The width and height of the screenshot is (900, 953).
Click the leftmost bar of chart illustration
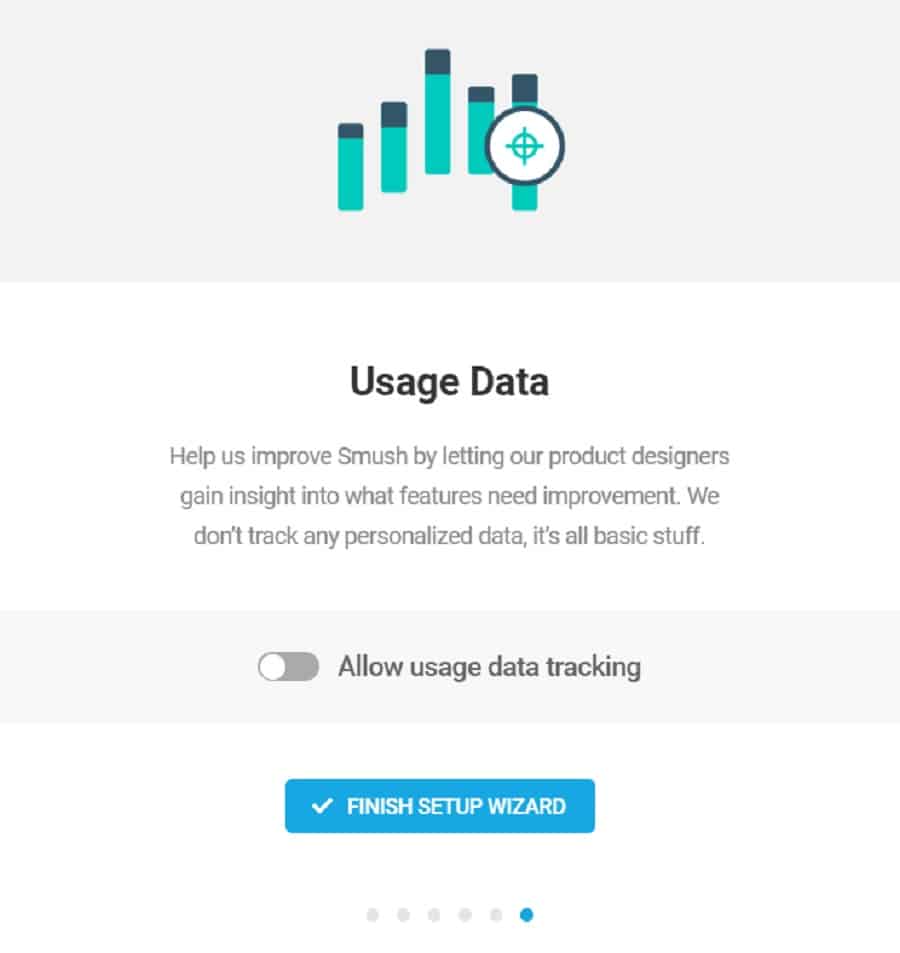(350, 170)
